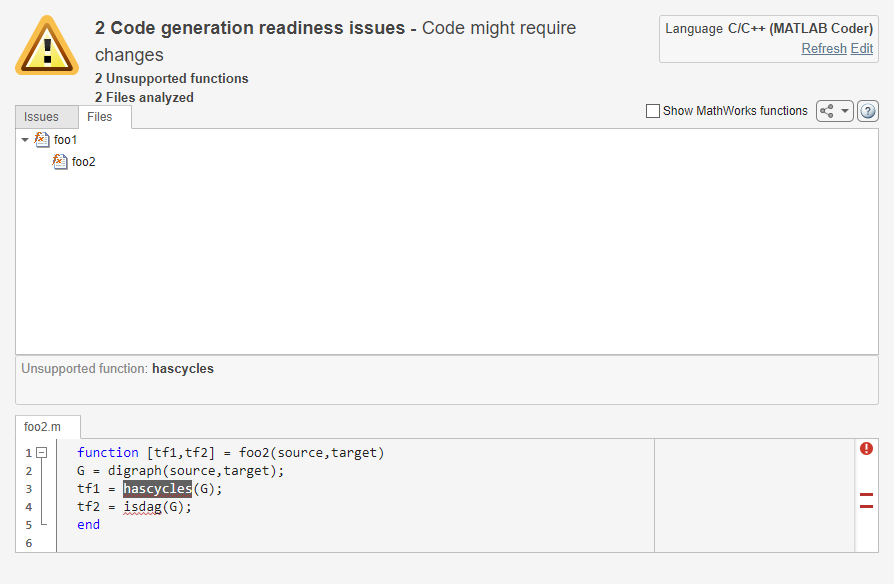Switch to the Issues tab

[x=42, y=116]
